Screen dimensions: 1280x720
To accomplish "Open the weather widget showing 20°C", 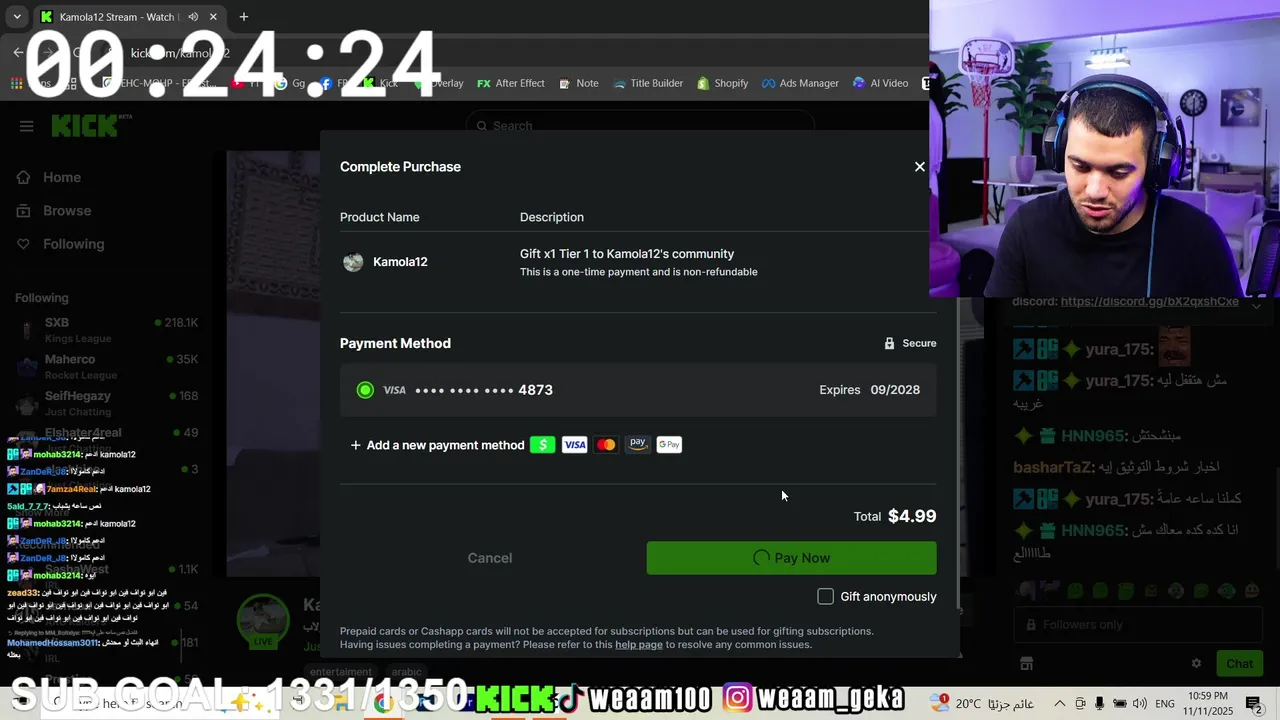I will coord(984,704).
